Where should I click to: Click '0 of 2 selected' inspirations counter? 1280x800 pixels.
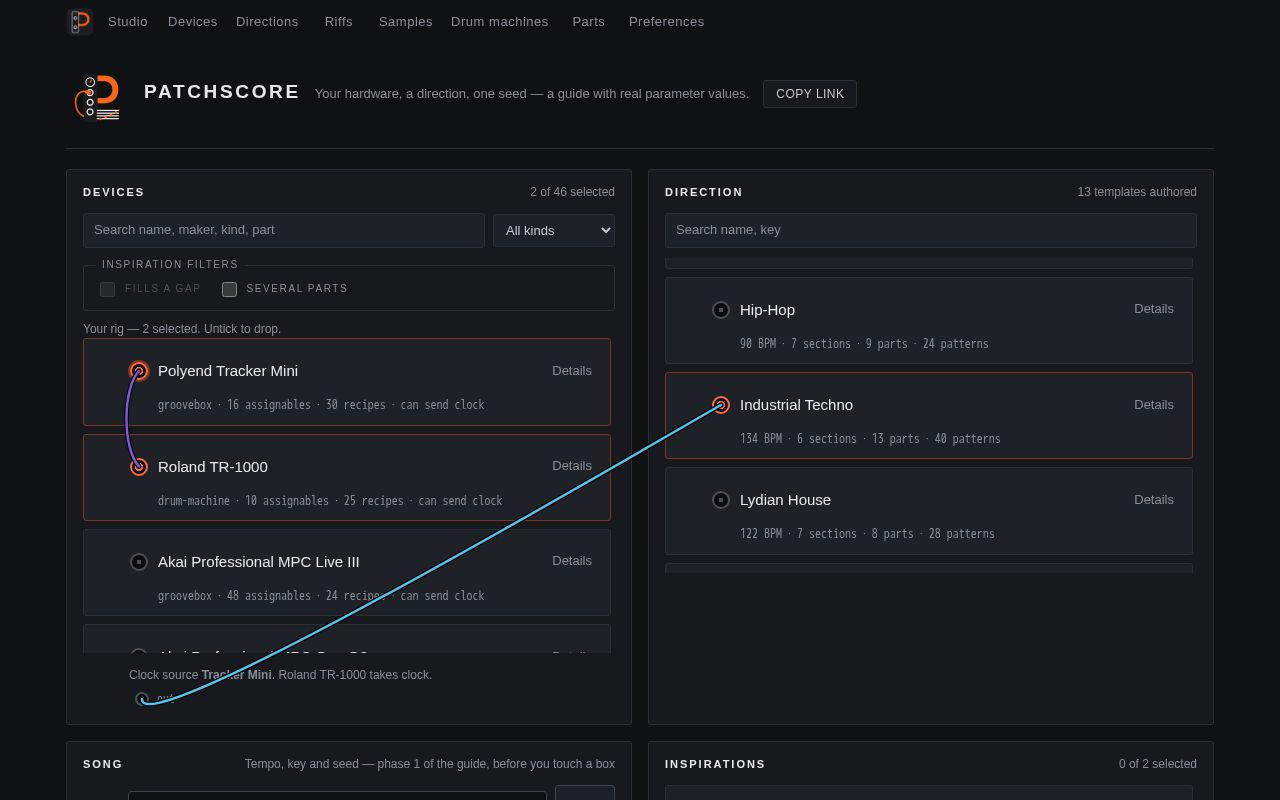(1158, 764)
